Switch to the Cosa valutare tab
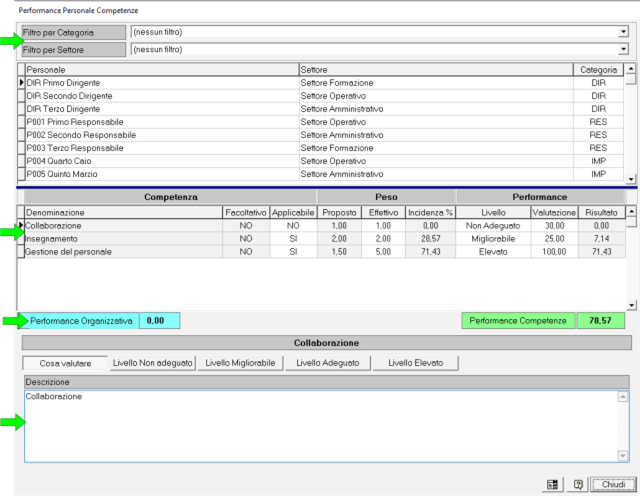Viewport: 640px width, 496px height. (63, 363)
